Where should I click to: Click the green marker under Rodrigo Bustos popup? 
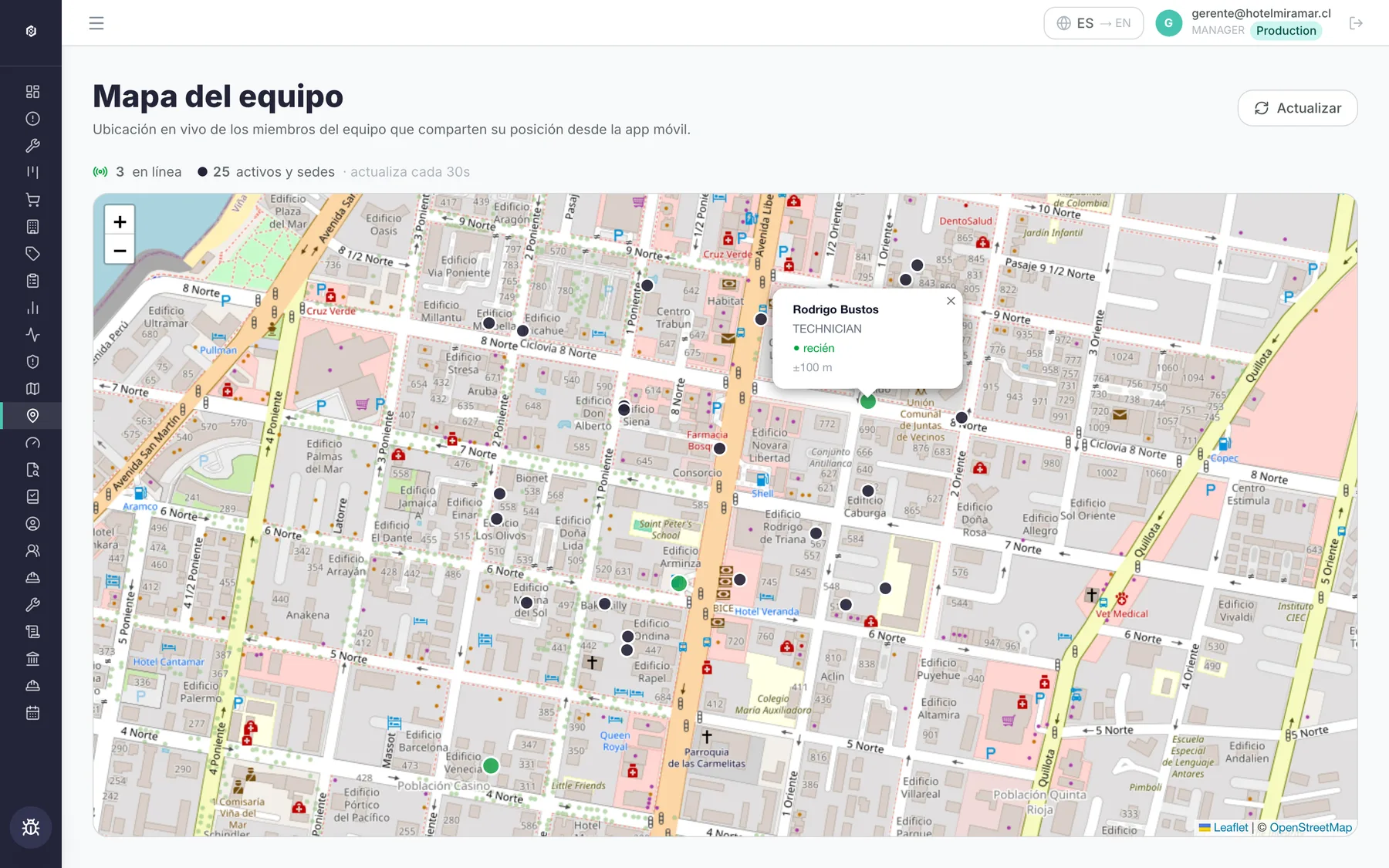pyautogui.click(x=867, y=401)
